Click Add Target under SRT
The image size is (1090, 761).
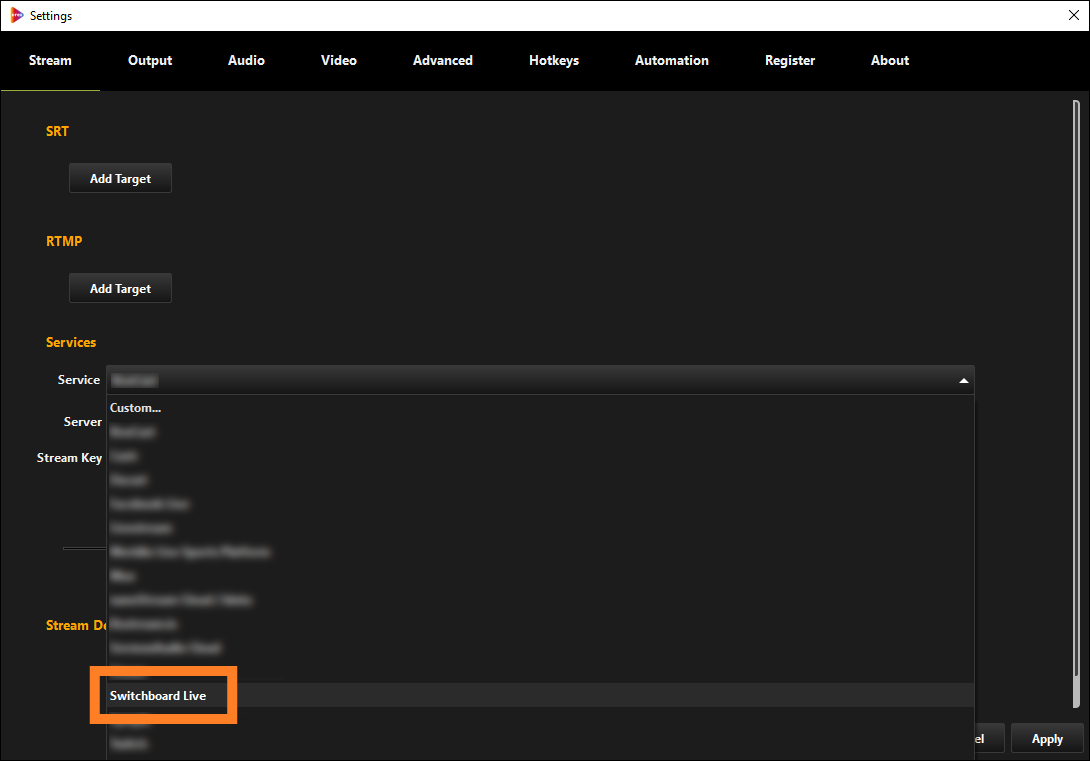point(120,179)
